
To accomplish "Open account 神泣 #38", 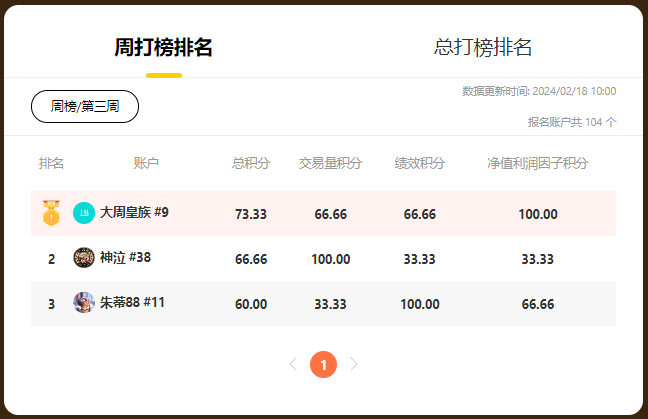I will (125, 257).
